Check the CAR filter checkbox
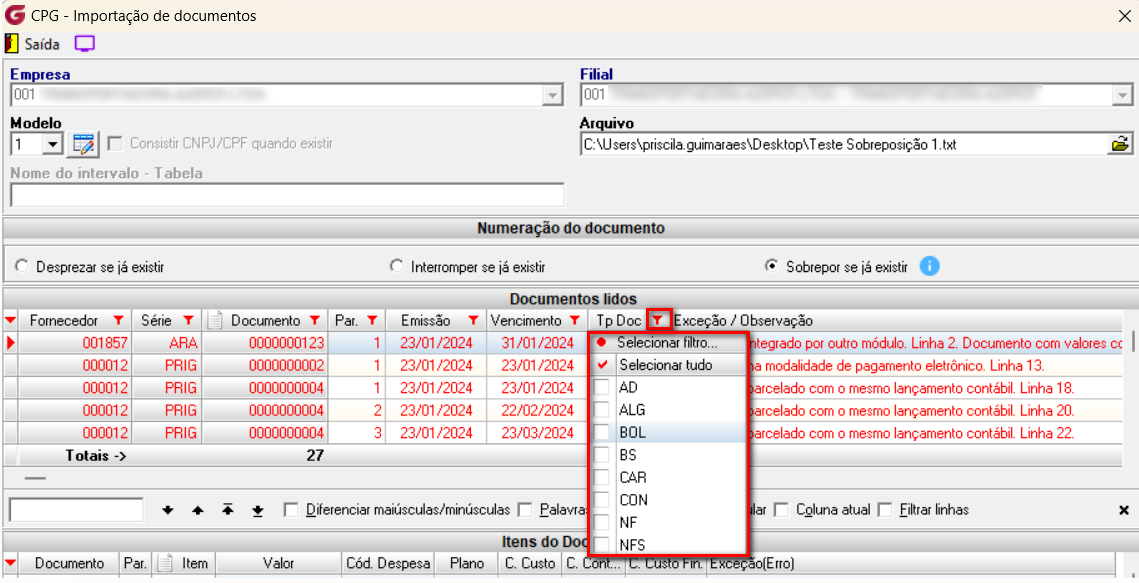1139x583 pixels. coord(602,477)
